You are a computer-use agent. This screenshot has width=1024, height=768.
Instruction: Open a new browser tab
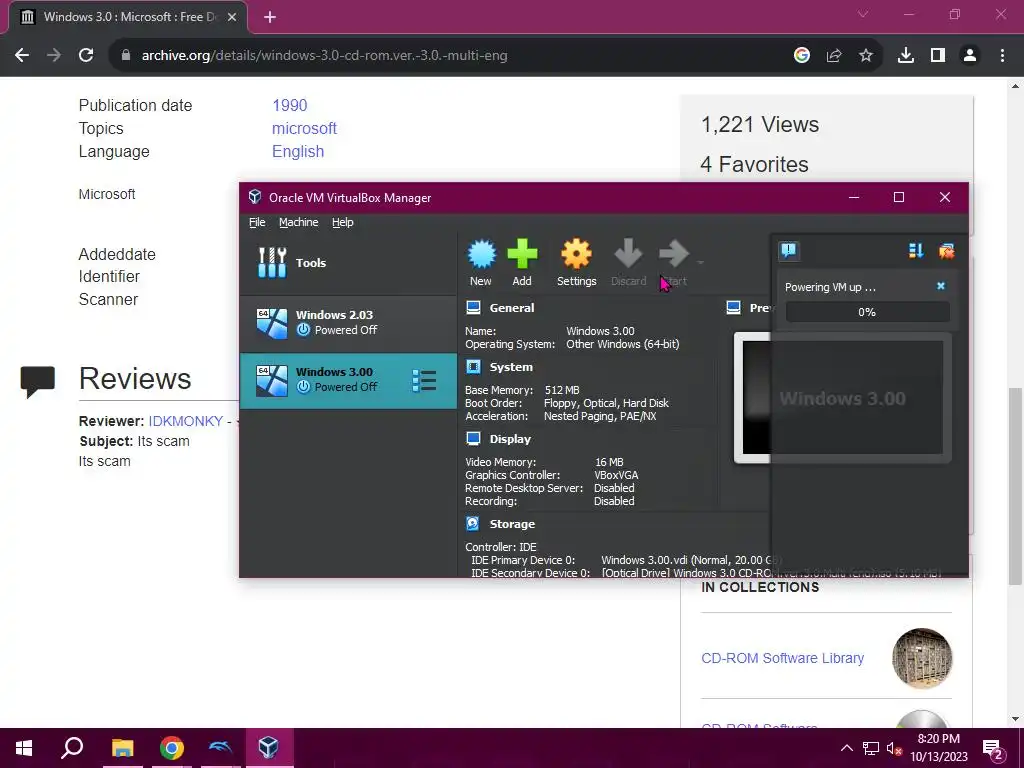pos(270,17)
